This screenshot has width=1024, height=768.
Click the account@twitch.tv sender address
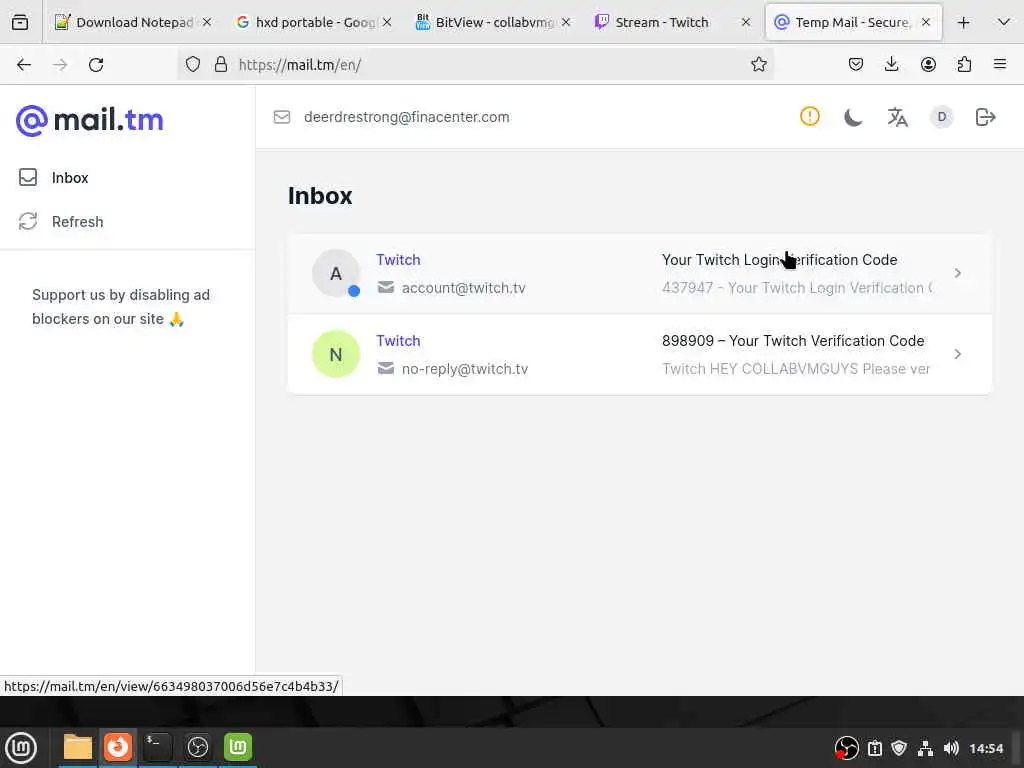[x=463, y=288]
